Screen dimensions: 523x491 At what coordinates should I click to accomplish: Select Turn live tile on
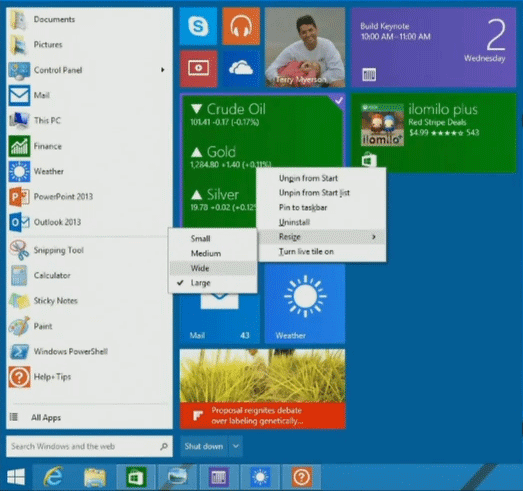point(322,252)
